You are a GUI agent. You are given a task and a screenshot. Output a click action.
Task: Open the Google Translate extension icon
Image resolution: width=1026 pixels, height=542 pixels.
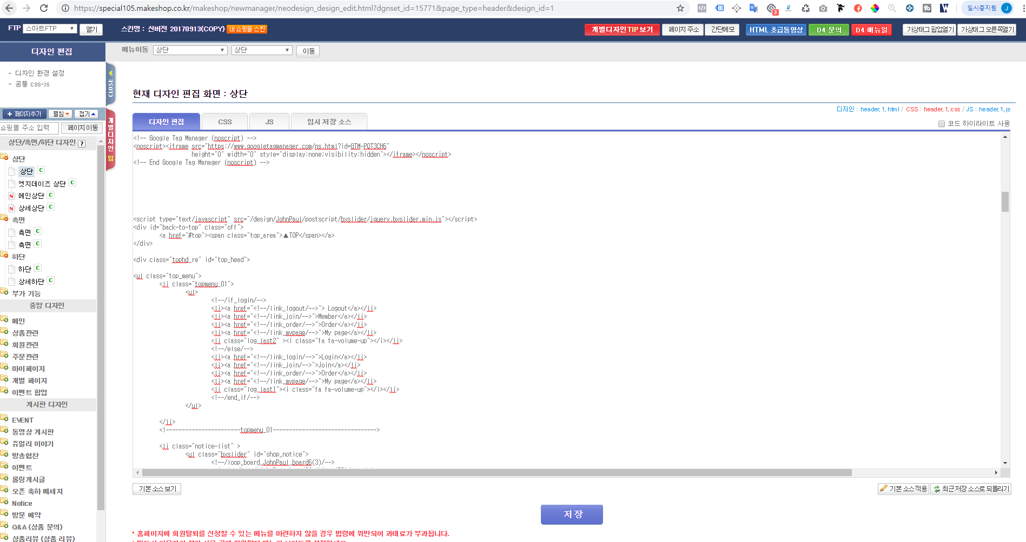click(x=754, y=9)
